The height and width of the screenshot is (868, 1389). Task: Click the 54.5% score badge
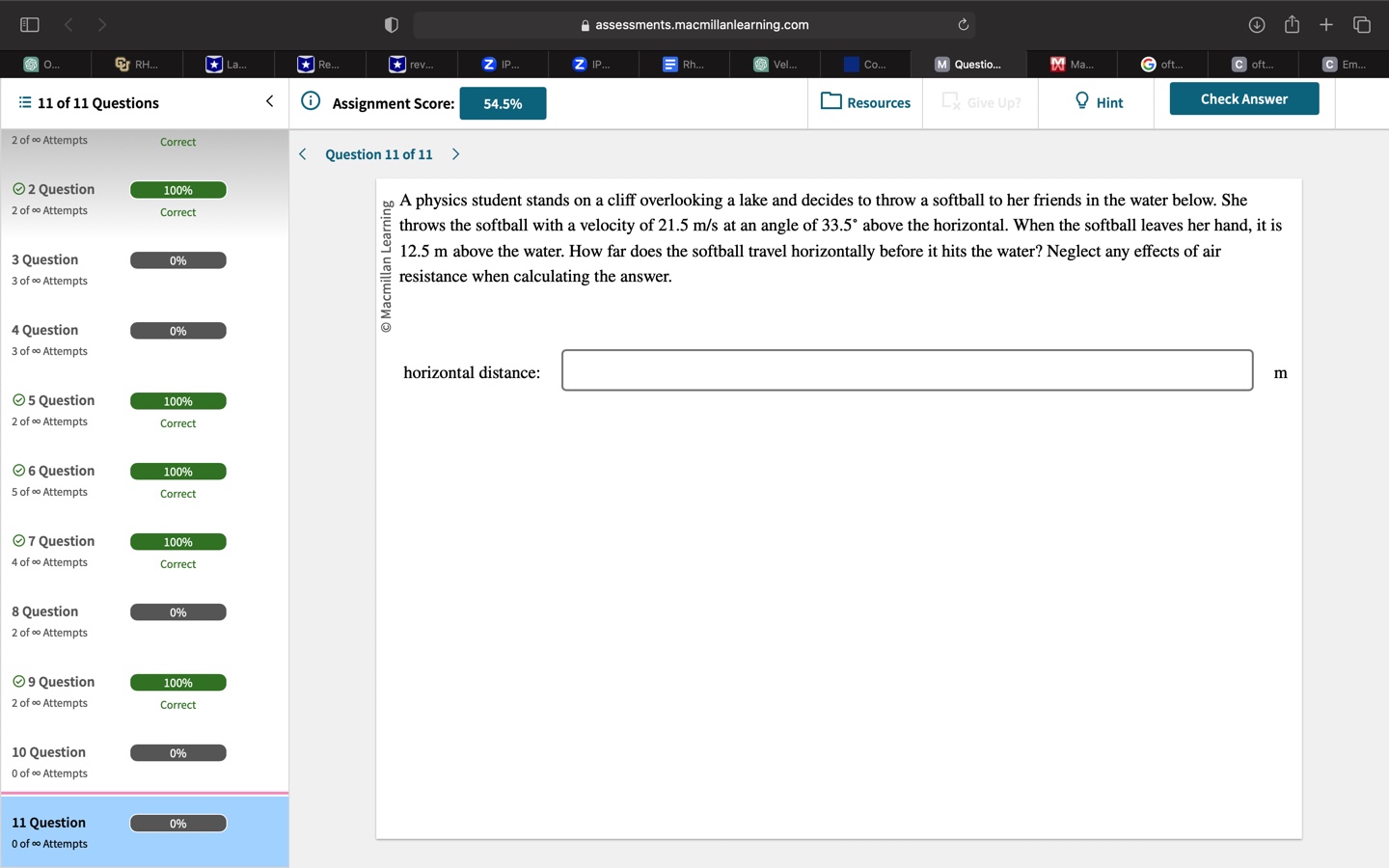pos(503,102)
